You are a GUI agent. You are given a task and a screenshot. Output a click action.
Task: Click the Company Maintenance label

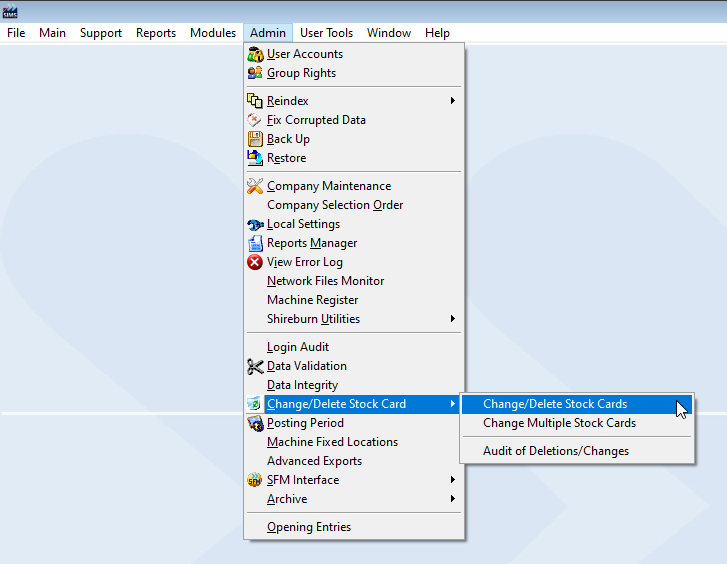click(329, 186)
